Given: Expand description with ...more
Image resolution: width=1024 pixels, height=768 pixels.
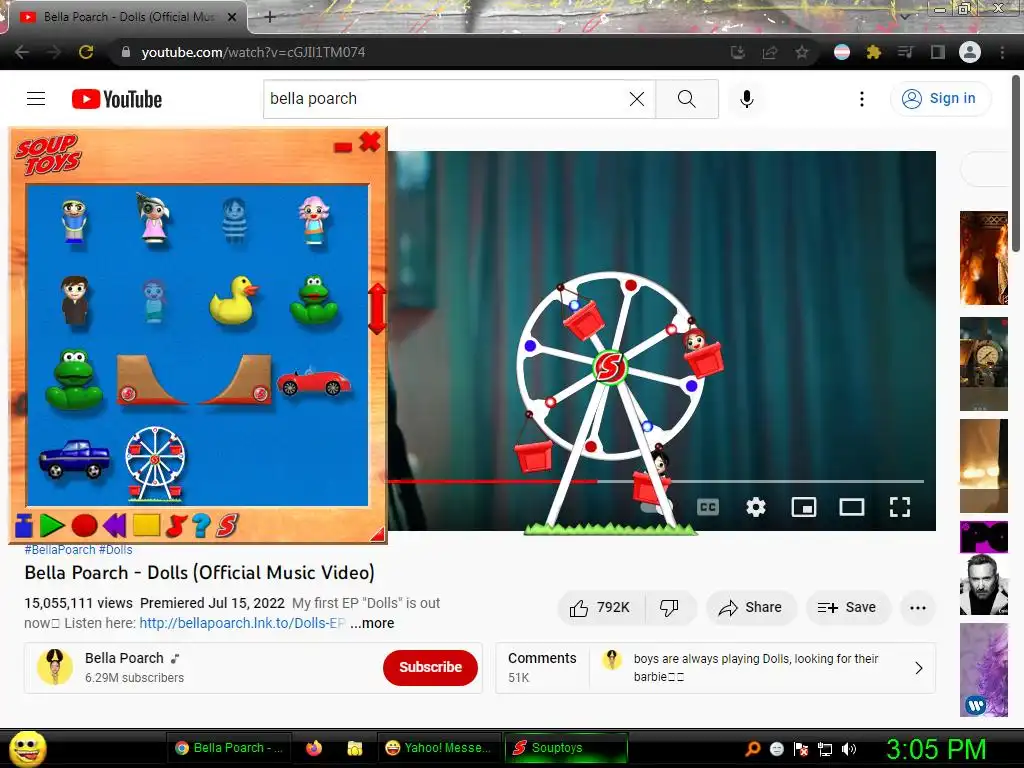Looking at the screenshot, I should 372,623.
